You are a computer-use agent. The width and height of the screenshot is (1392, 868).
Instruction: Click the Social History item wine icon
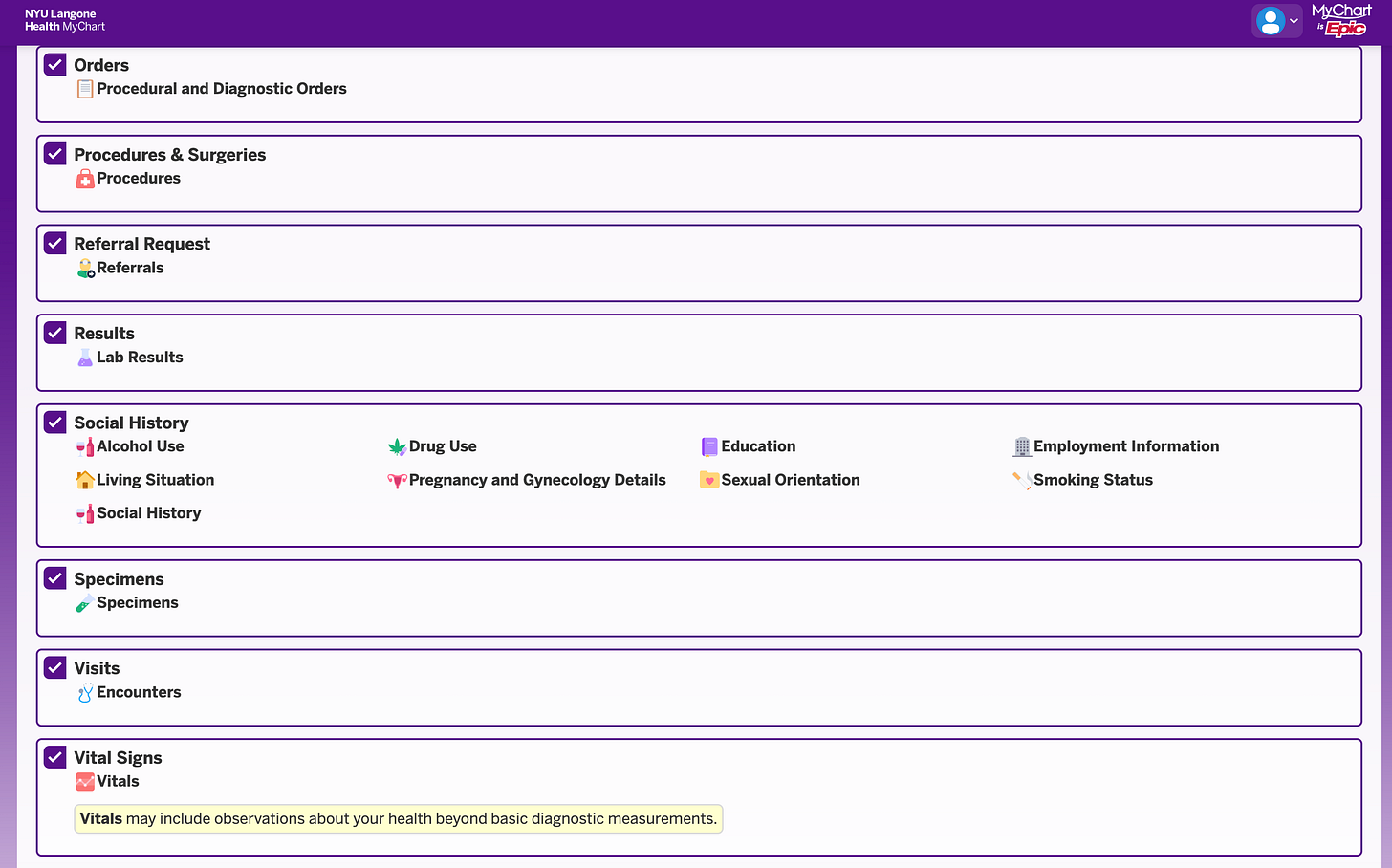click(x=85, y=513)
